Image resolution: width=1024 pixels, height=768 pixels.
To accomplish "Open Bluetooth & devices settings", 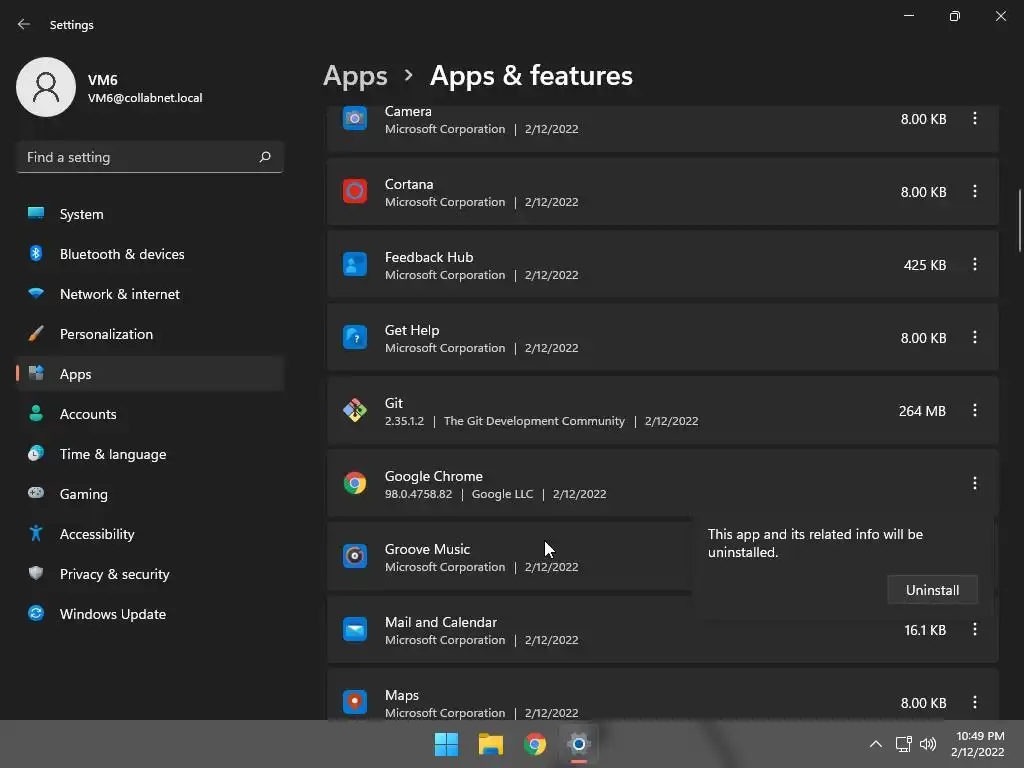I will pyautogui.click(x=150, y=254).
